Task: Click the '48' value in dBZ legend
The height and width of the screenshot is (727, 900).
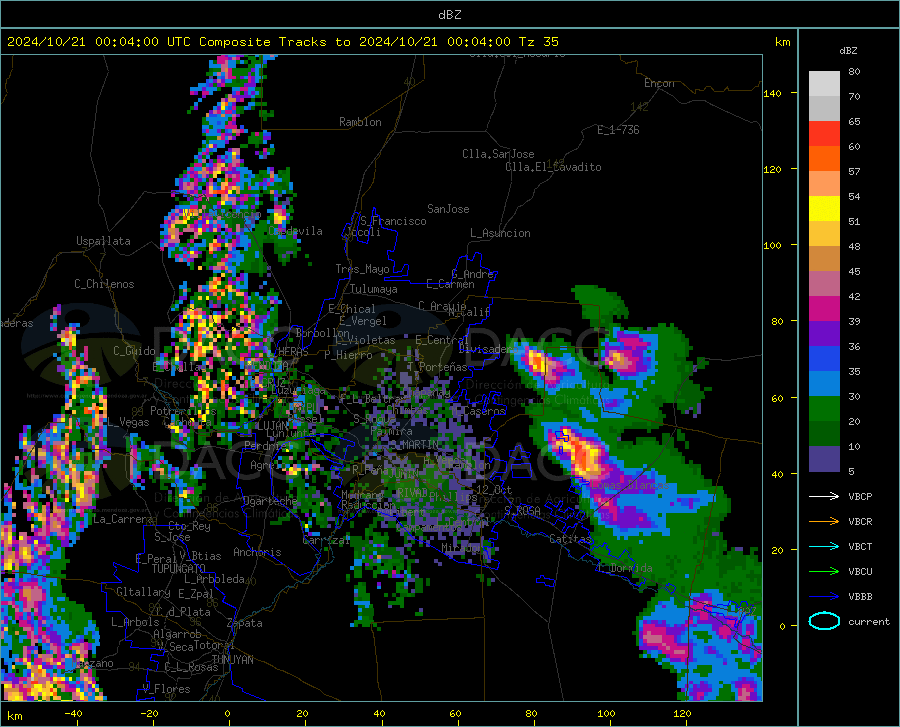Action: 854,247
